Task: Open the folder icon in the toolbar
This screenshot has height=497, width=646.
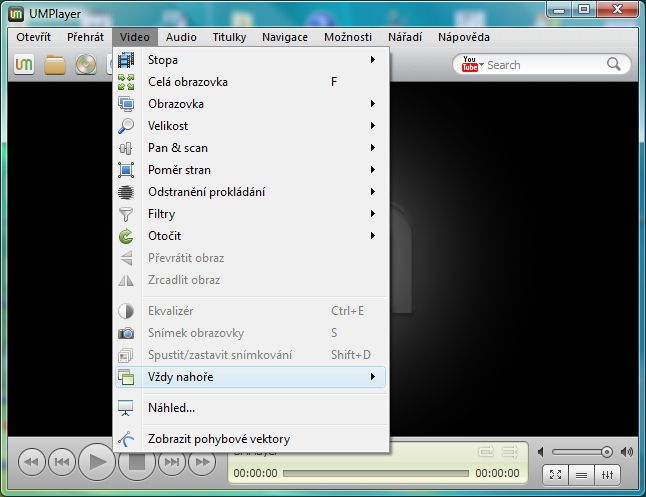Action: coord(55,65)
